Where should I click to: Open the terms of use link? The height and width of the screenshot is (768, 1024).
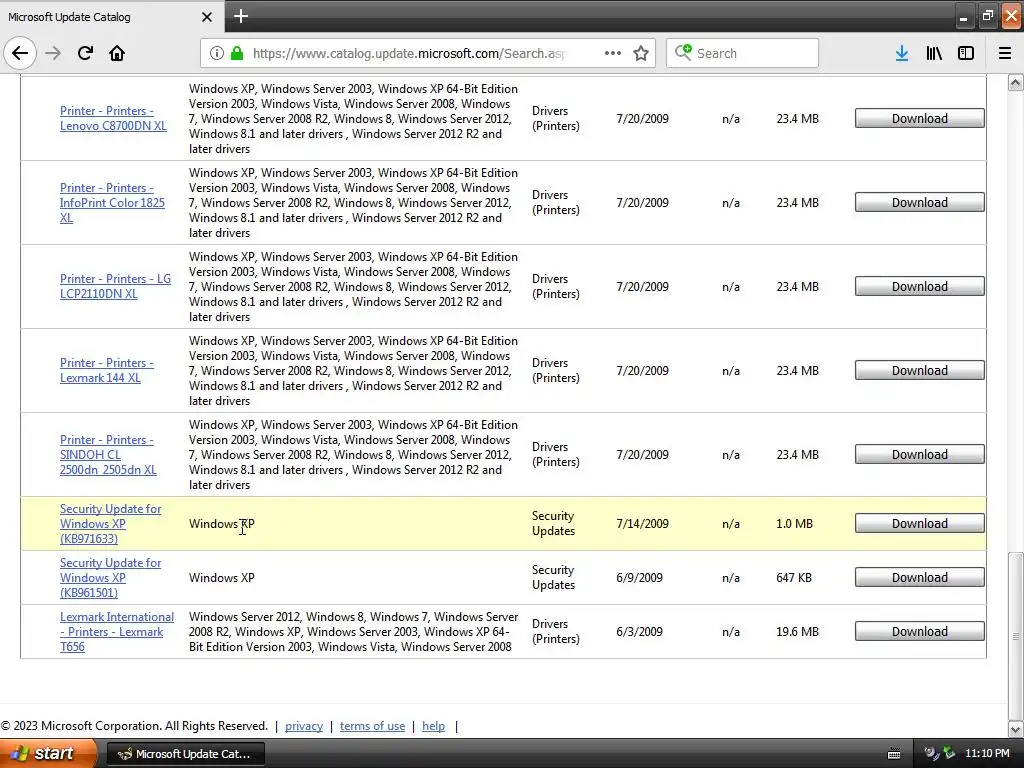[x=372, y=726]
